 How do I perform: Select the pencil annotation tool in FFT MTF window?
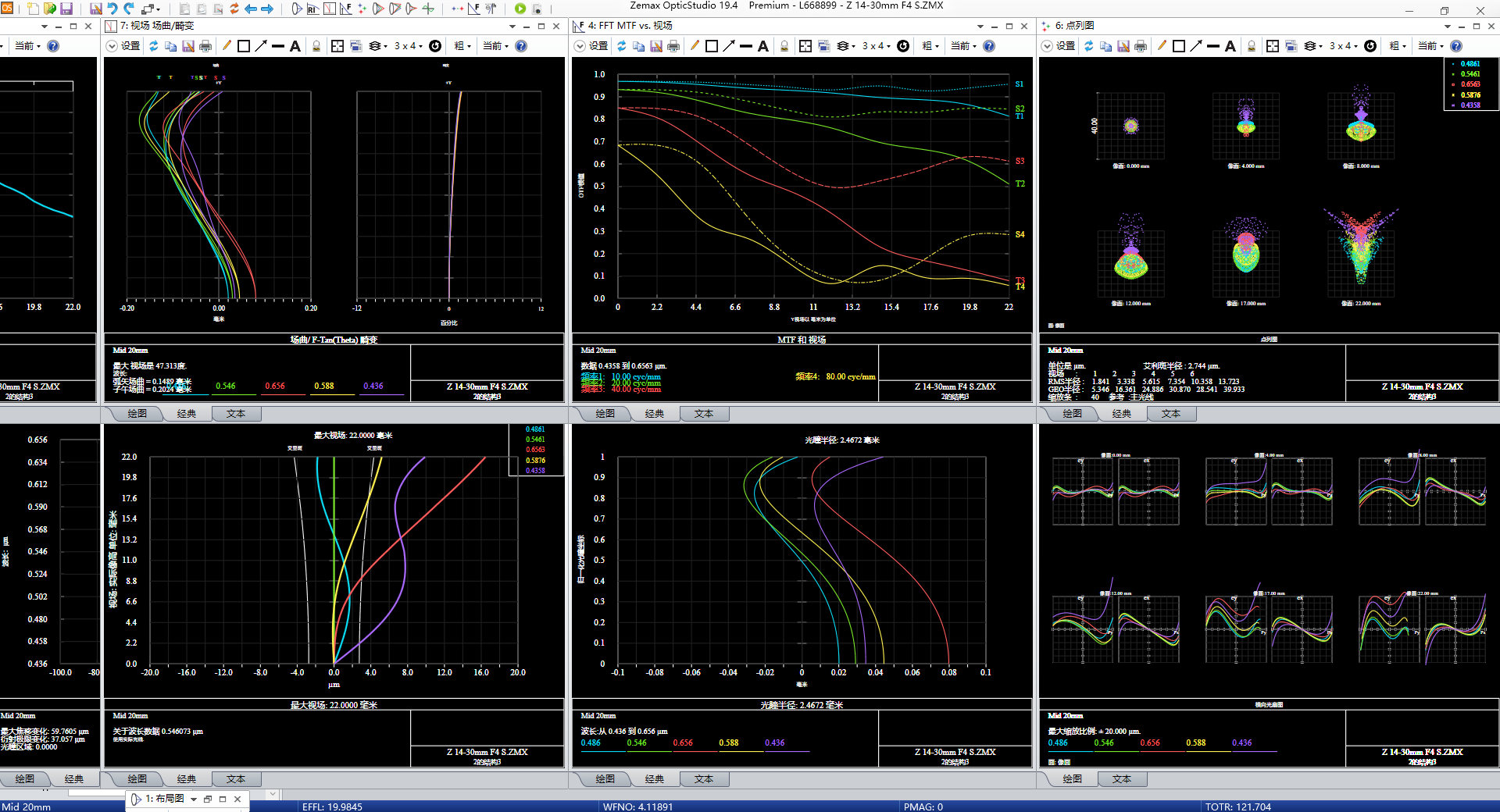(x=694, y=46)
